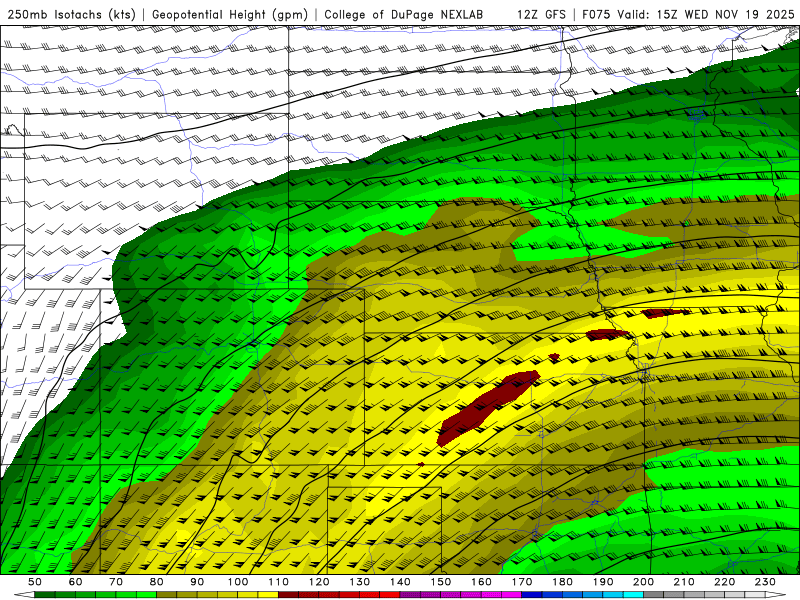Click the left arrow tip of the color bar
Viewport: 800px width, 600px height.
(23, 595)
